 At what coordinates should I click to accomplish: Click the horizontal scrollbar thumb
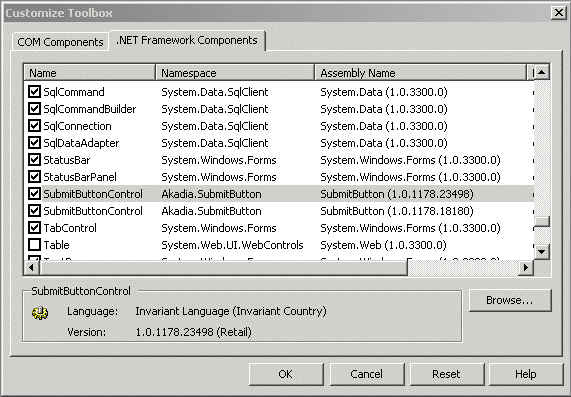point(223,267)
